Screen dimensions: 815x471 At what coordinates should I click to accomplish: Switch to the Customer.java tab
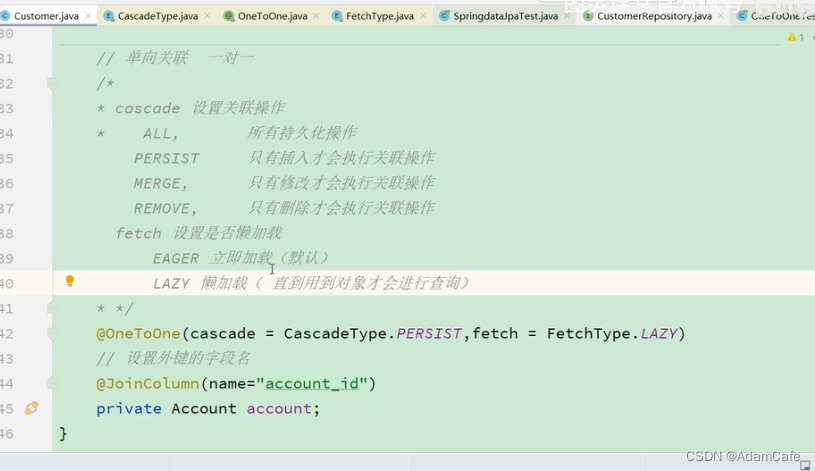point(46,16)
